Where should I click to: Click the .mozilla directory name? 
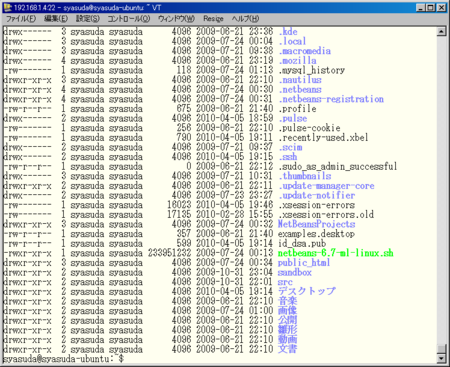point(297,61)
